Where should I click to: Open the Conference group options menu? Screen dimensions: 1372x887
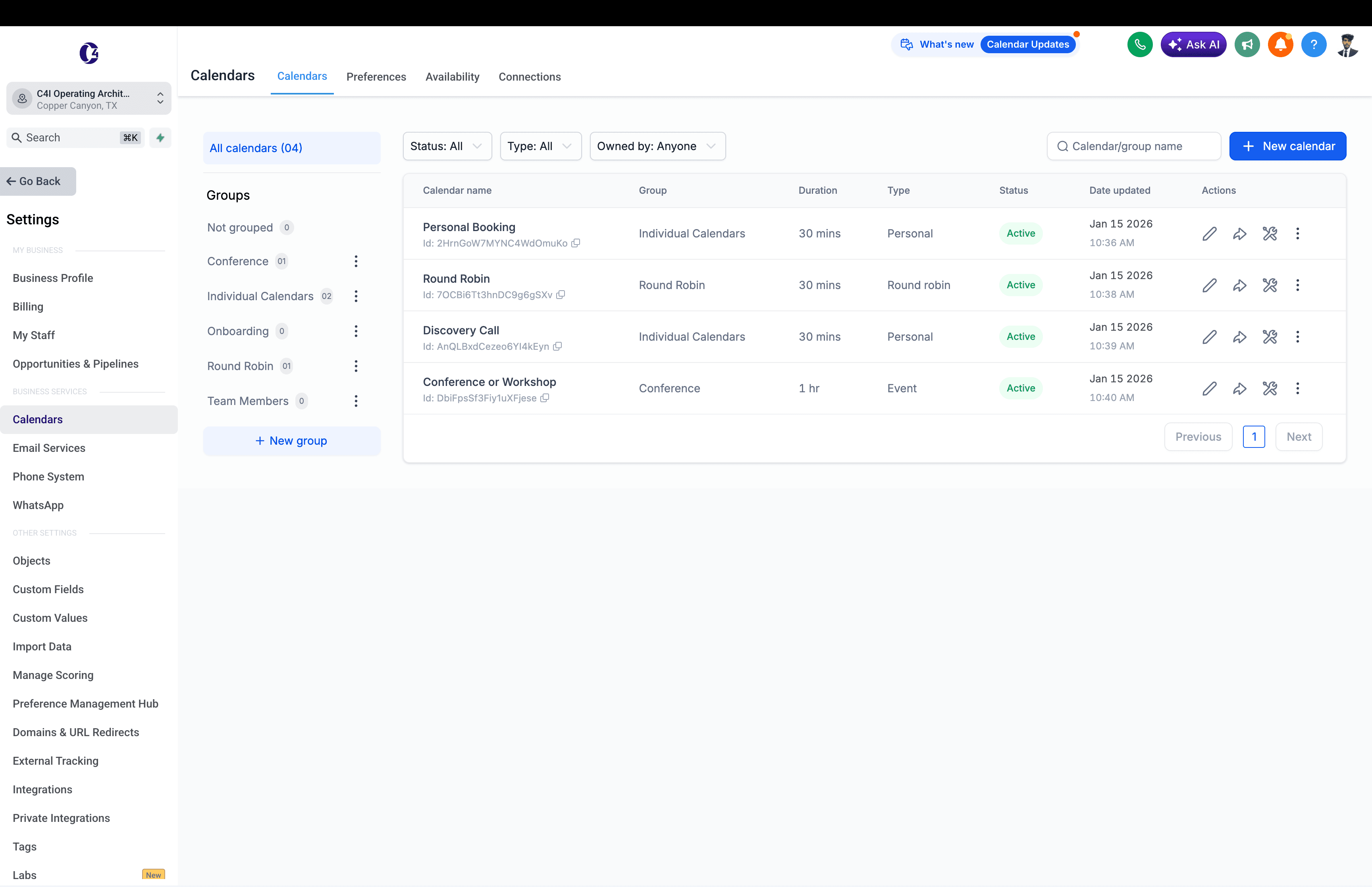[x=356, y=262]
